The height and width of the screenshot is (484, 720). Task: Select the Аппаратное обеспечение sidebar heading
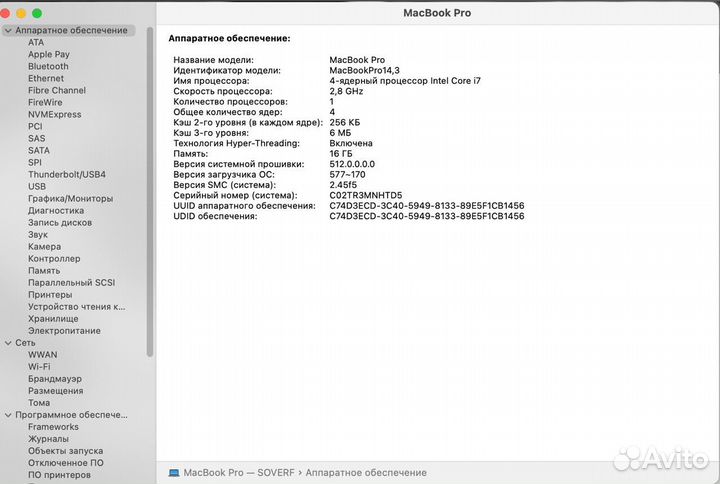click(x=71, y=30)
